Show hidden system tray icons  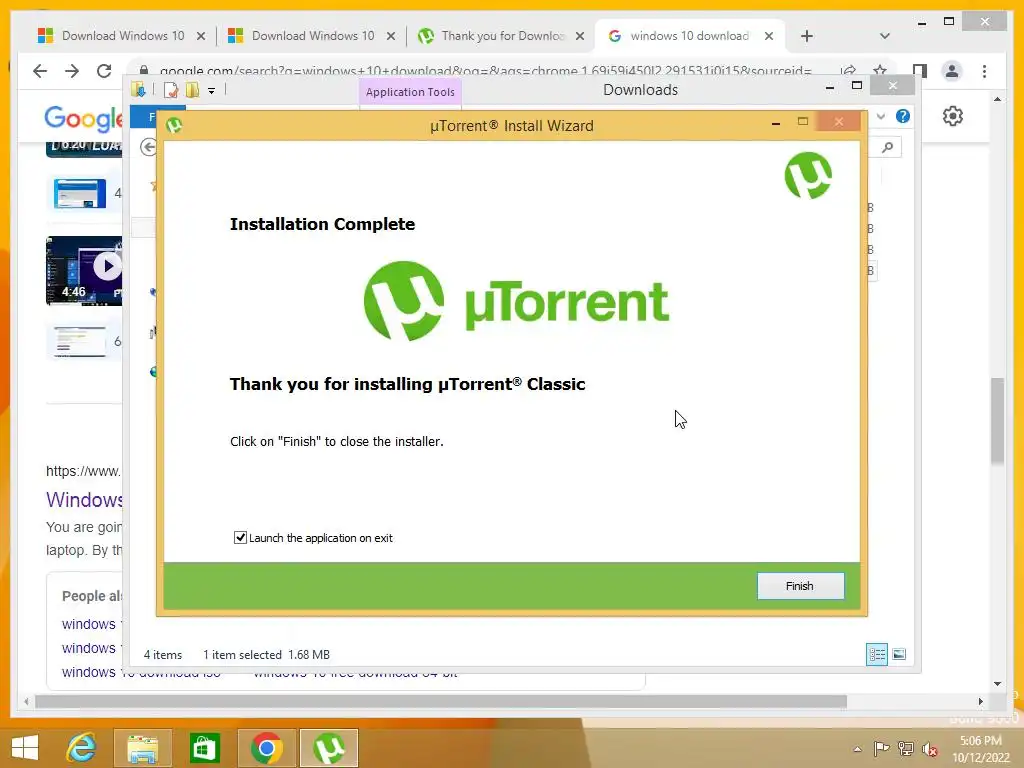[x=857, y=749]
